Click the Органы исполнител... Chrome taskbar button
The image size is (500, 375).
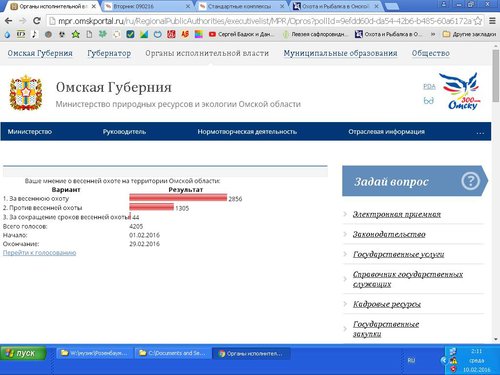pos(251,353)
